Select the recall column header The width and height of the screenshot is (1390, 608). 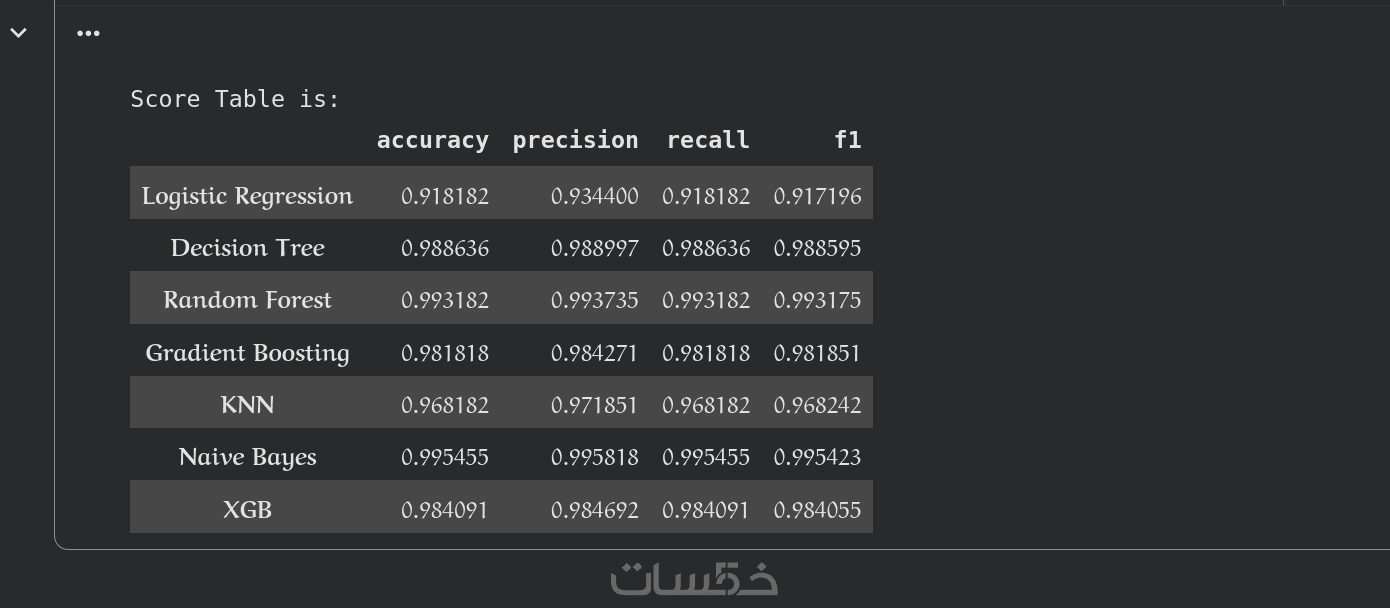pos(708,140)
